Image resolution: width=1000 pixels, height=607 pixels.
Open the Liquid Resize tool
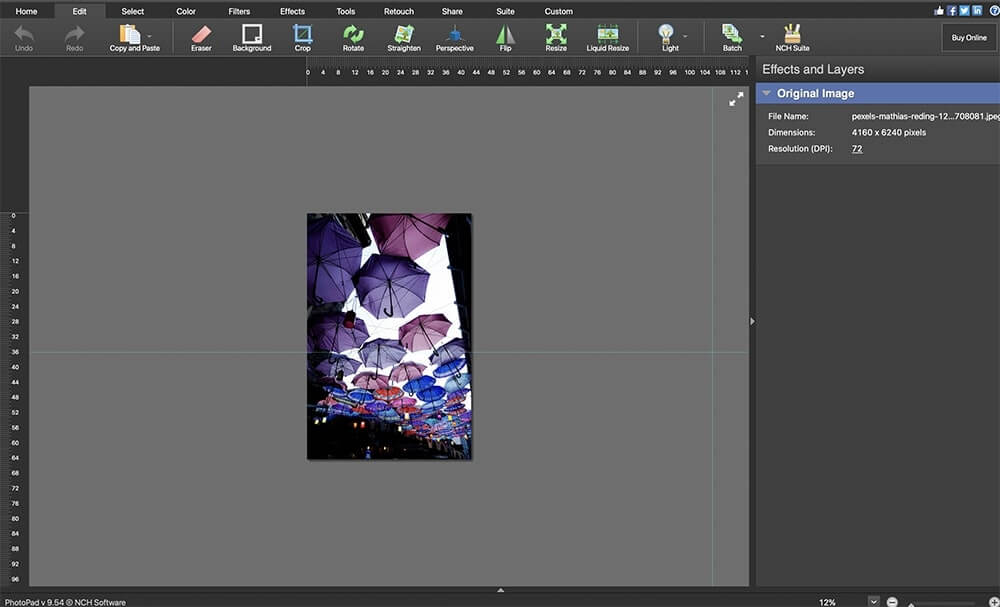607,38
